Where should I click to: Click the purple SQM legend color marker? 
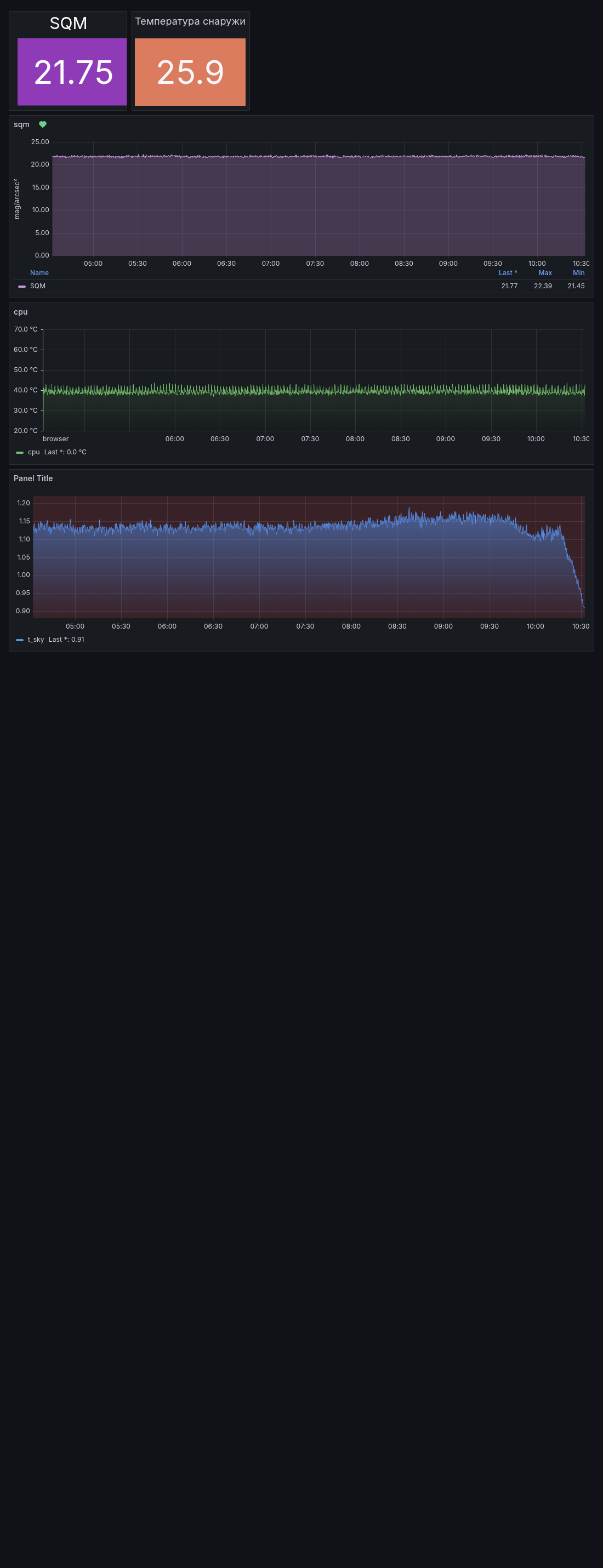tap(22, 286)
